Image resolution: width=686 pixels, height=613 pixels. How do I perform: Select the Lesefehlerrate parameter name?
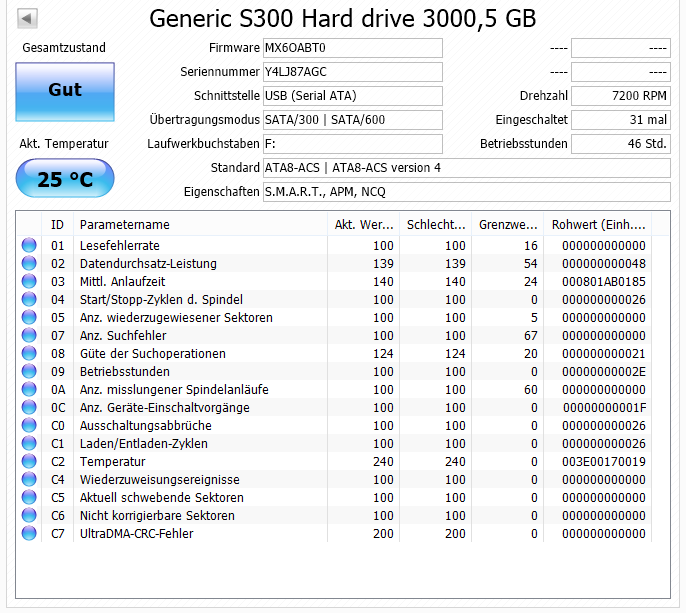point(119,245)
